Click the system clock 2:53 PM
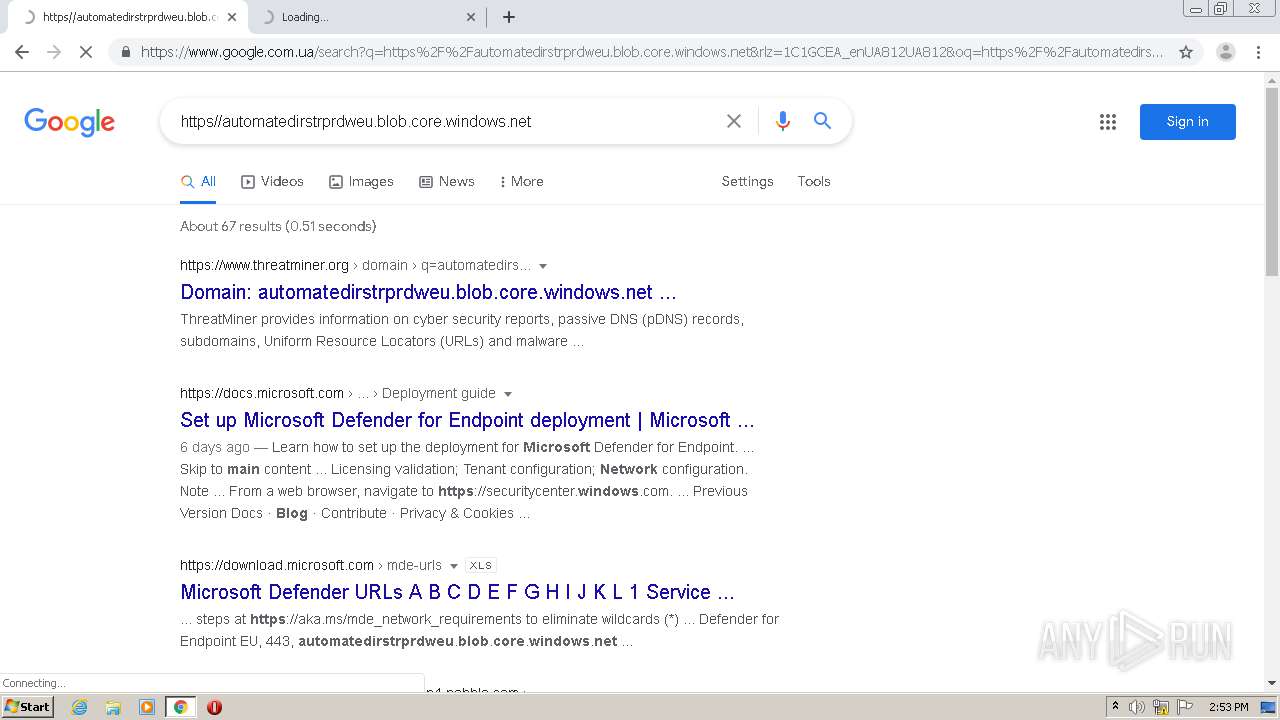 [1228, 707]
